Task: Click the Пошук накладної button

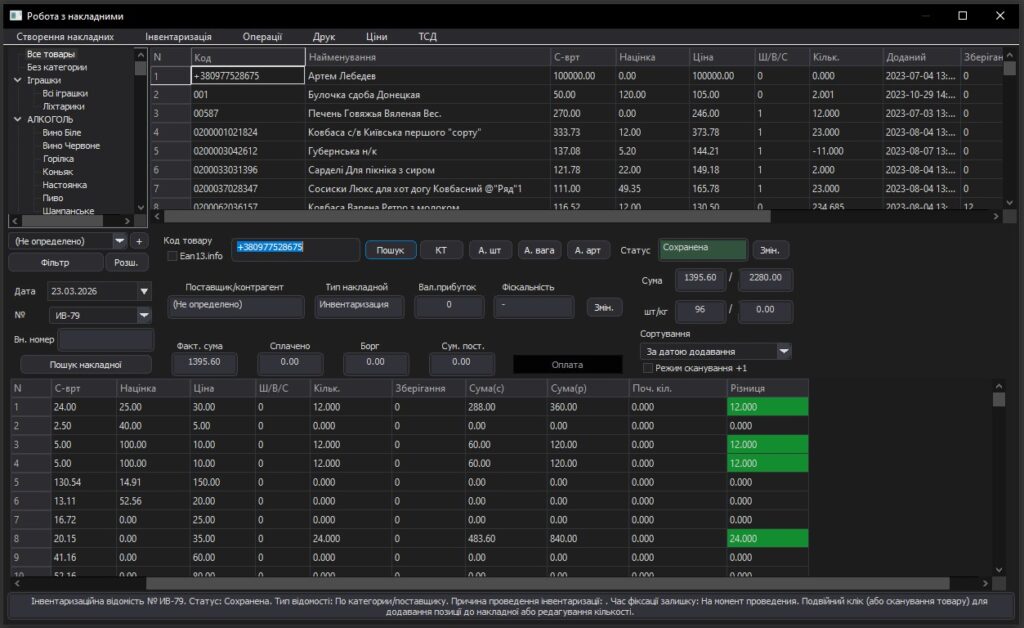Action: [x=86, y=364]
